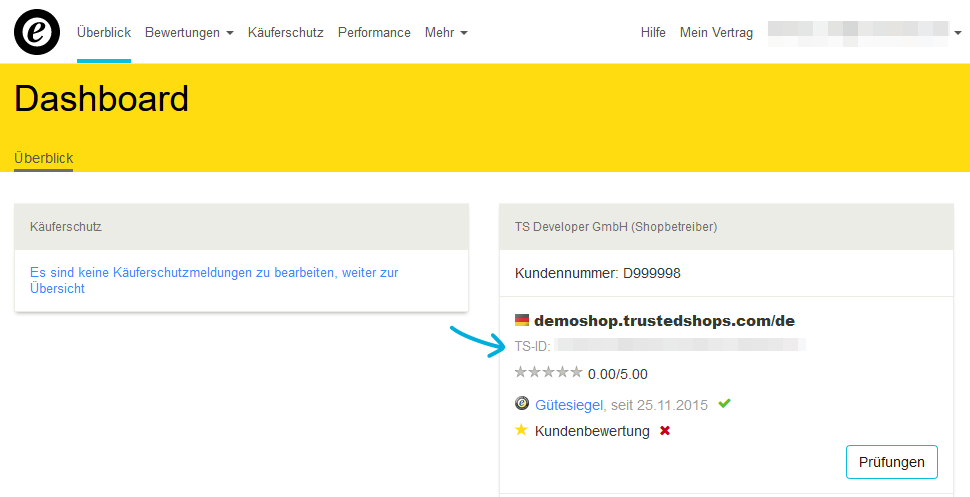Click the gray star rating
This screenshot has width=970, height=497.
pos(549,372)
